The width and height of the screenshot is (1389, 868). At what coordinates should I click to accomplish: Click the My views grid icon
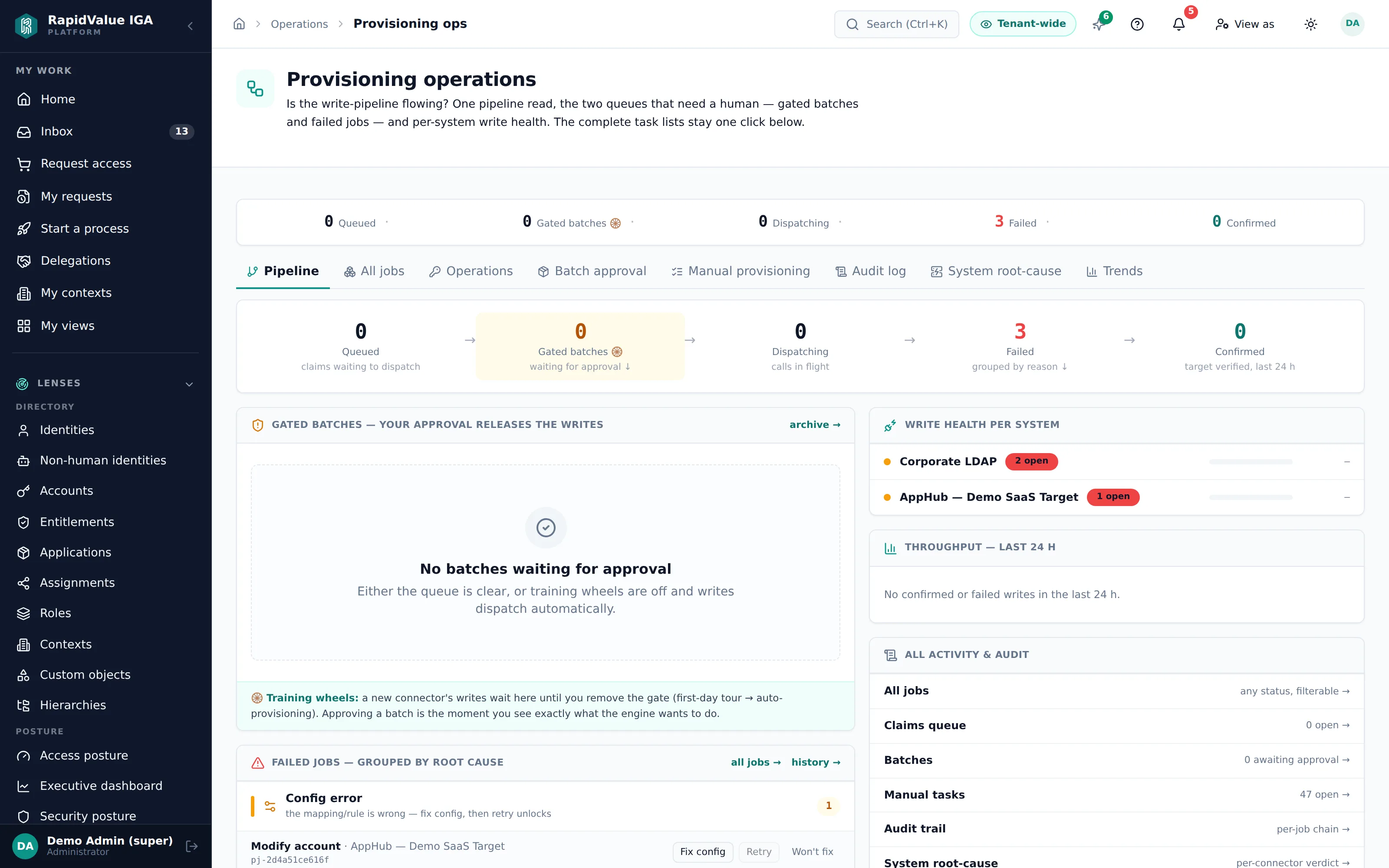tap(23, 326)
